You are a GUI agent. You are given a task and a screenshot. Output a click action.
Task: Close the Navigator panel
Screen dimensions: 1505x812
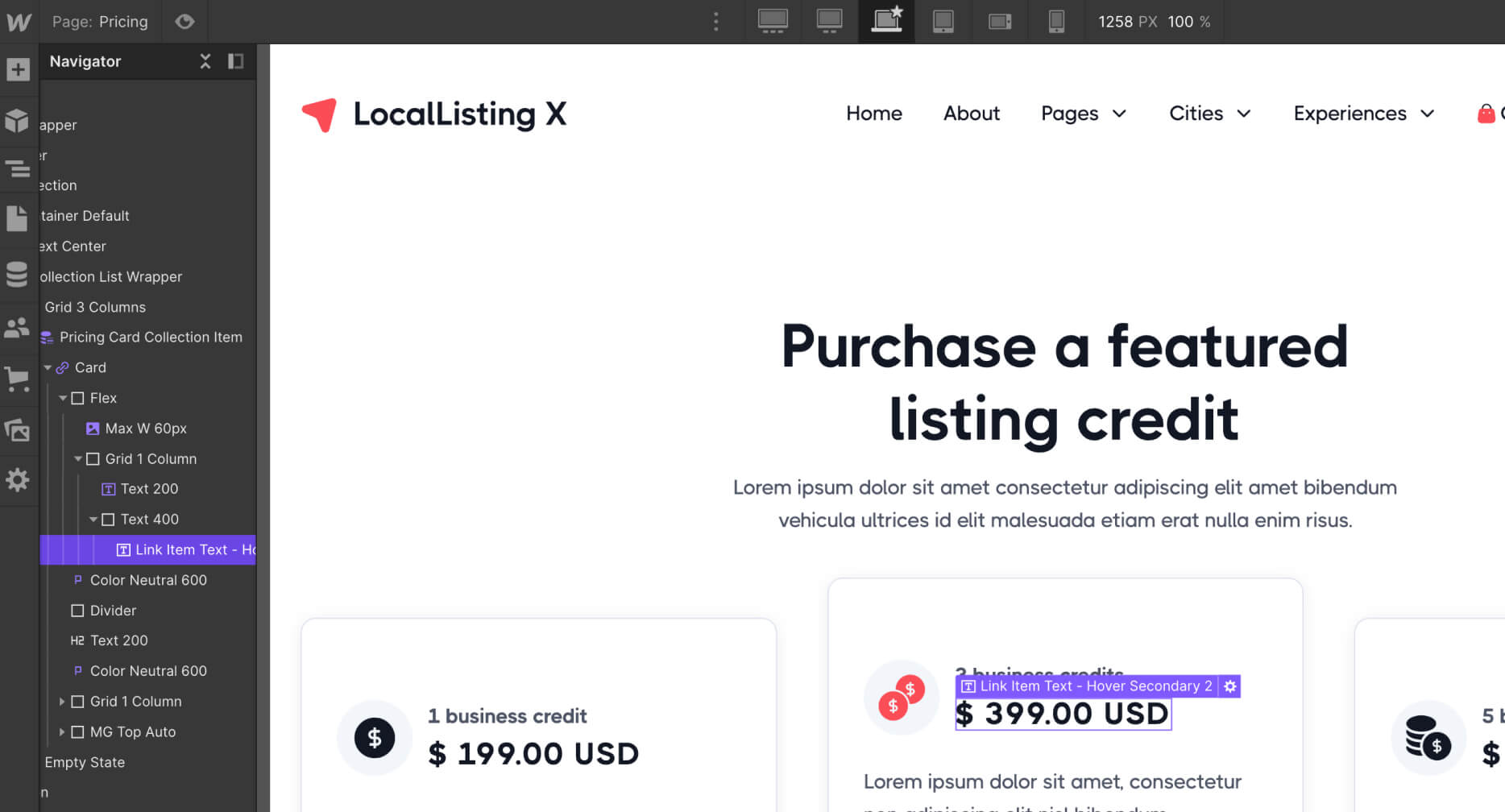[x=205, y=61]
